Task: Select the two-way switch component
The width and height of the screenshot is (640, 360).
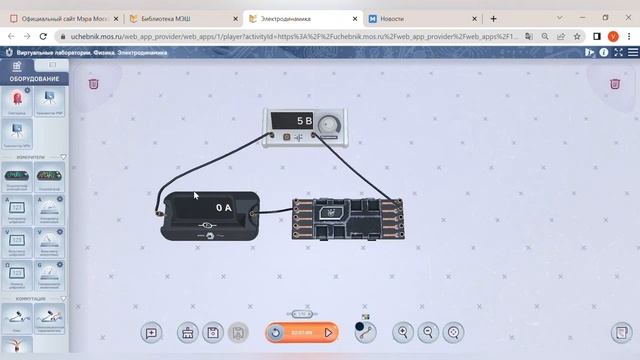Action: coord(49,319)
